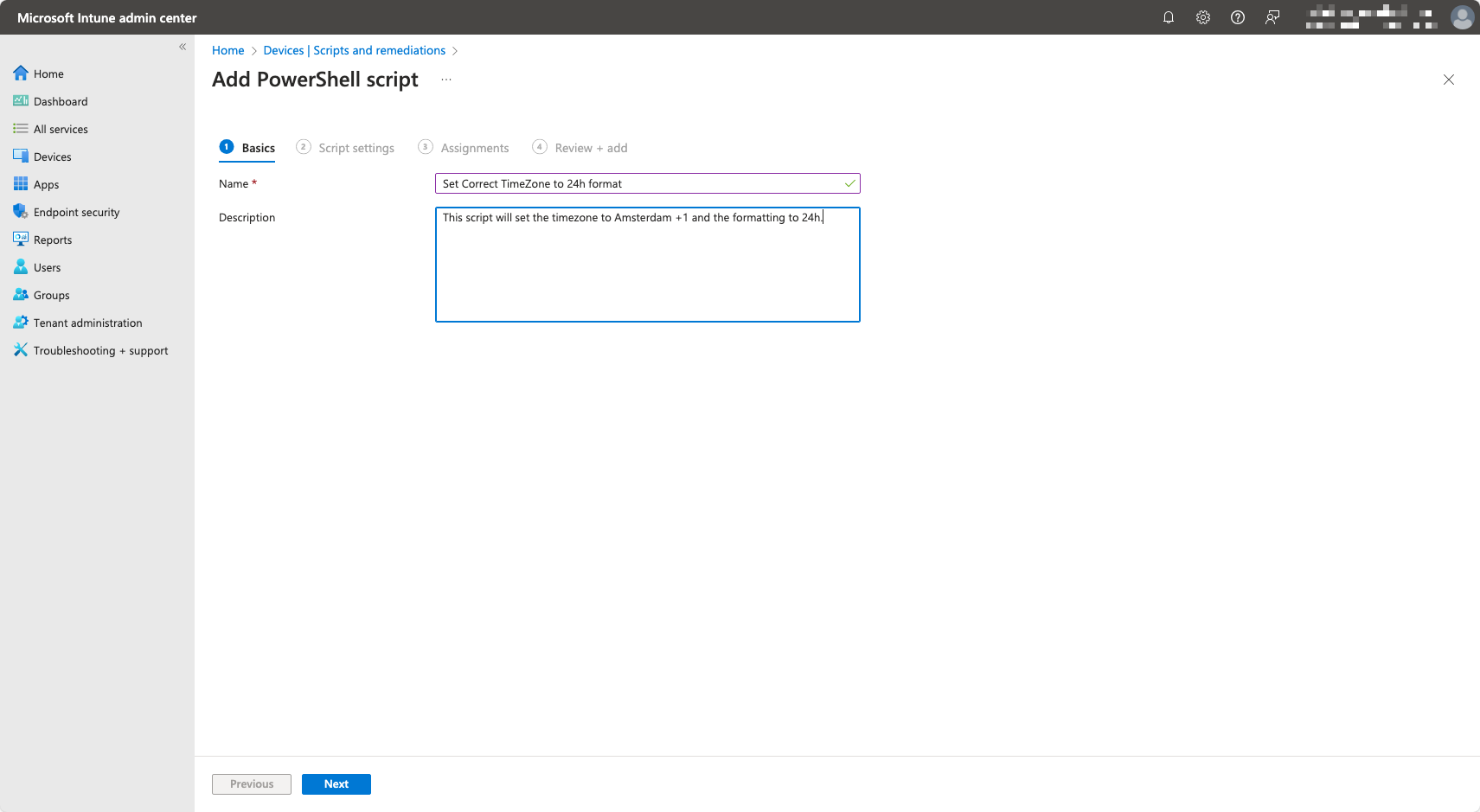Open the Dashboard section in sidebar

point(60,101)
